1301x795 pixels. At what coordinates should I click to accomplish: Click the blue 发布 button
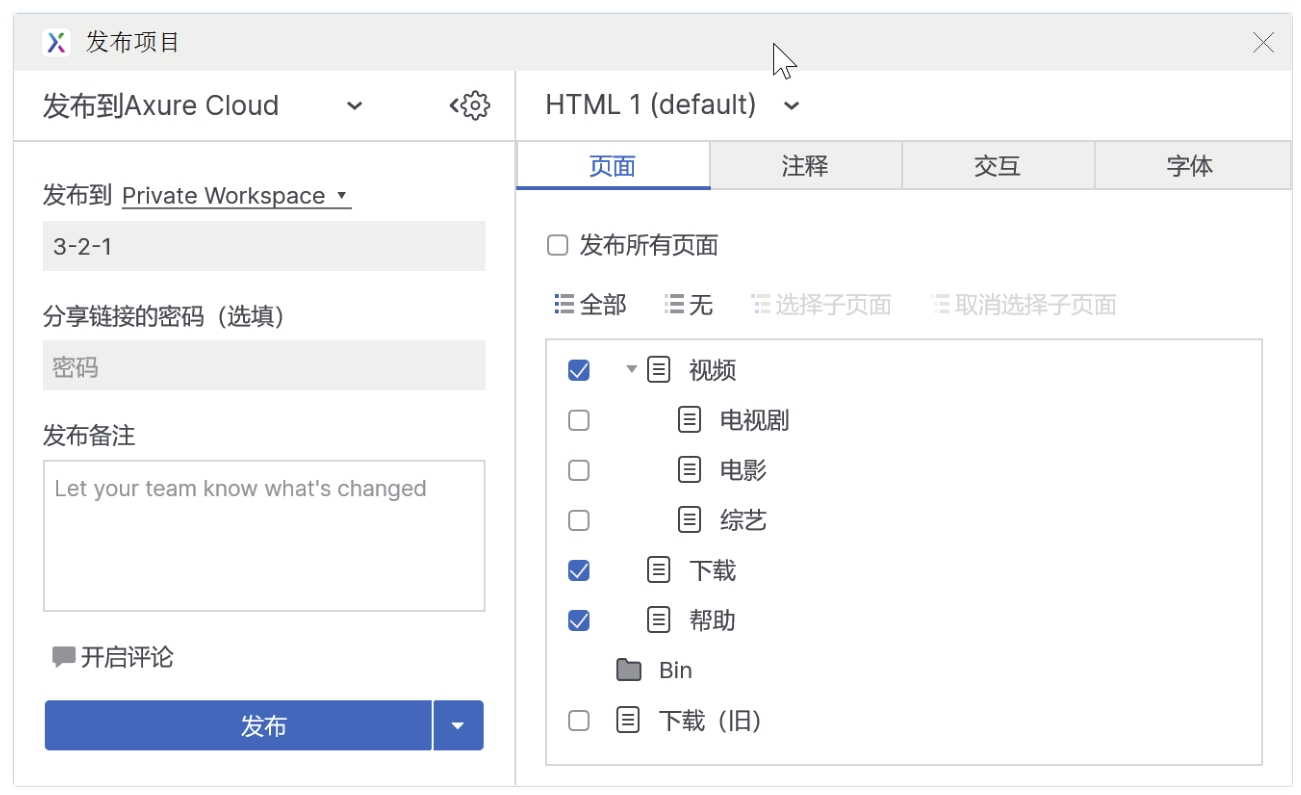click(238, 725)
